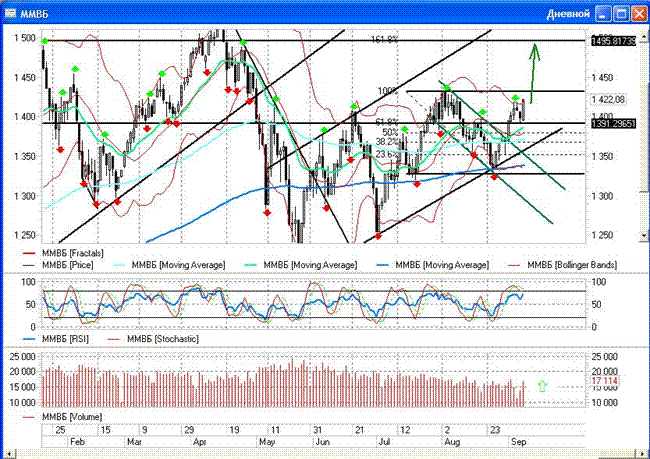Image resolution: width=650 pixels, height=459 pixels.
Task: Click the 23.6% Fibonacci level label
Action: 387,154
